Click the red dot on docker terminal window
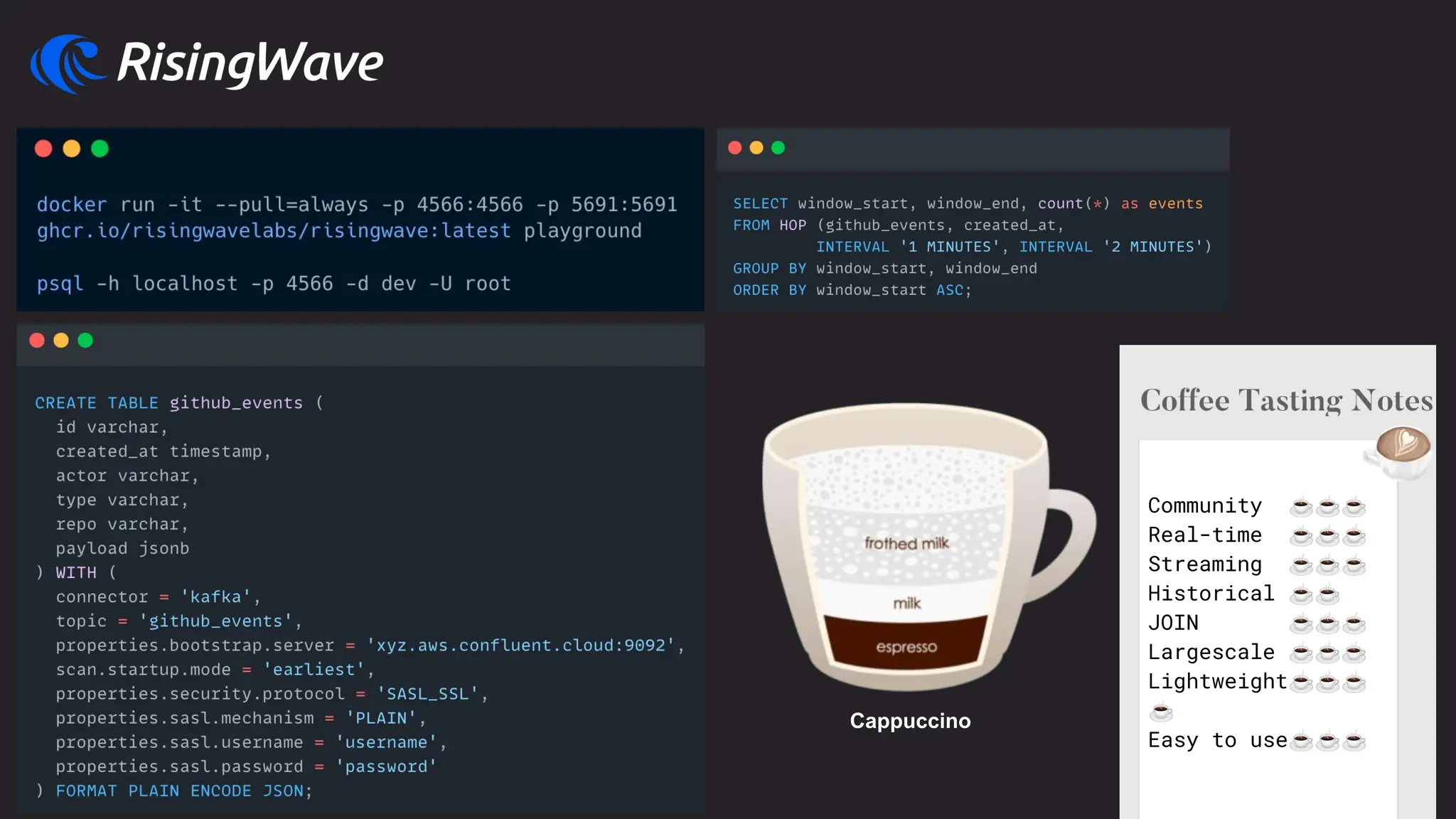This screenshot has width=1456, height=819. [x=43, y=149]
